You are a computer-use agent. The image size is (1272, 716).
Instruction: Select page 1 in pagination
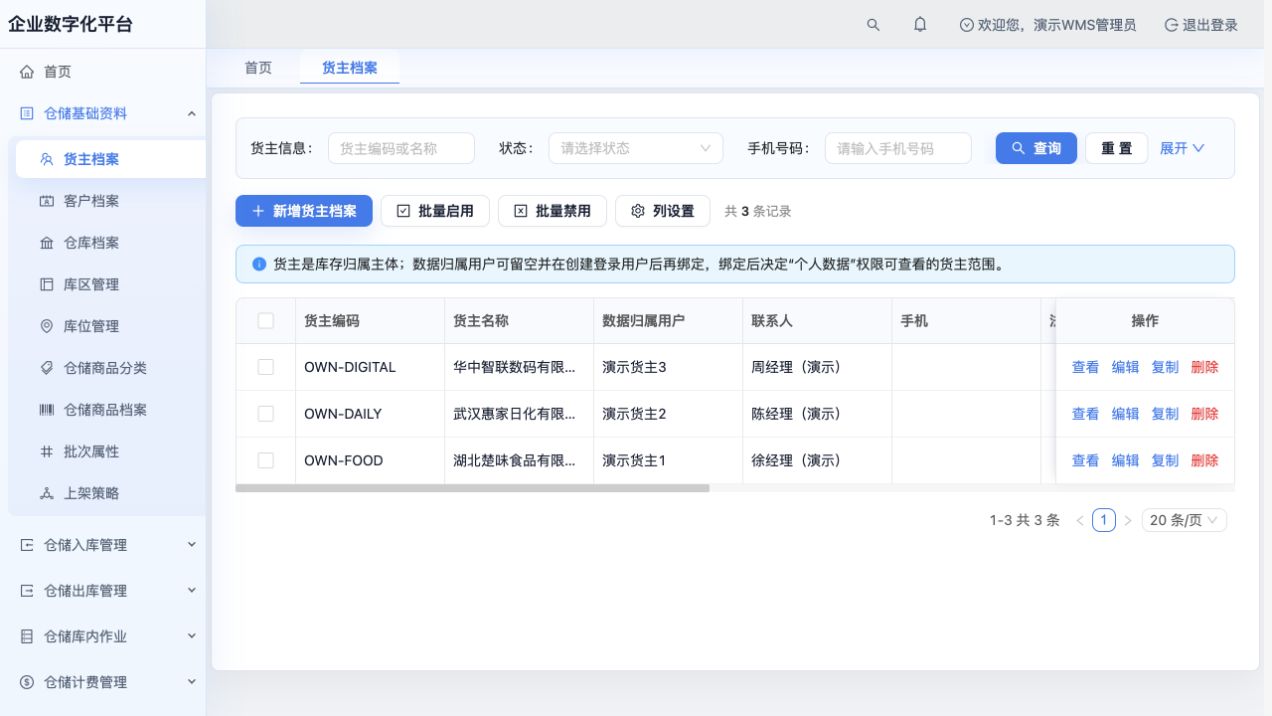(x=1103, y=520)
